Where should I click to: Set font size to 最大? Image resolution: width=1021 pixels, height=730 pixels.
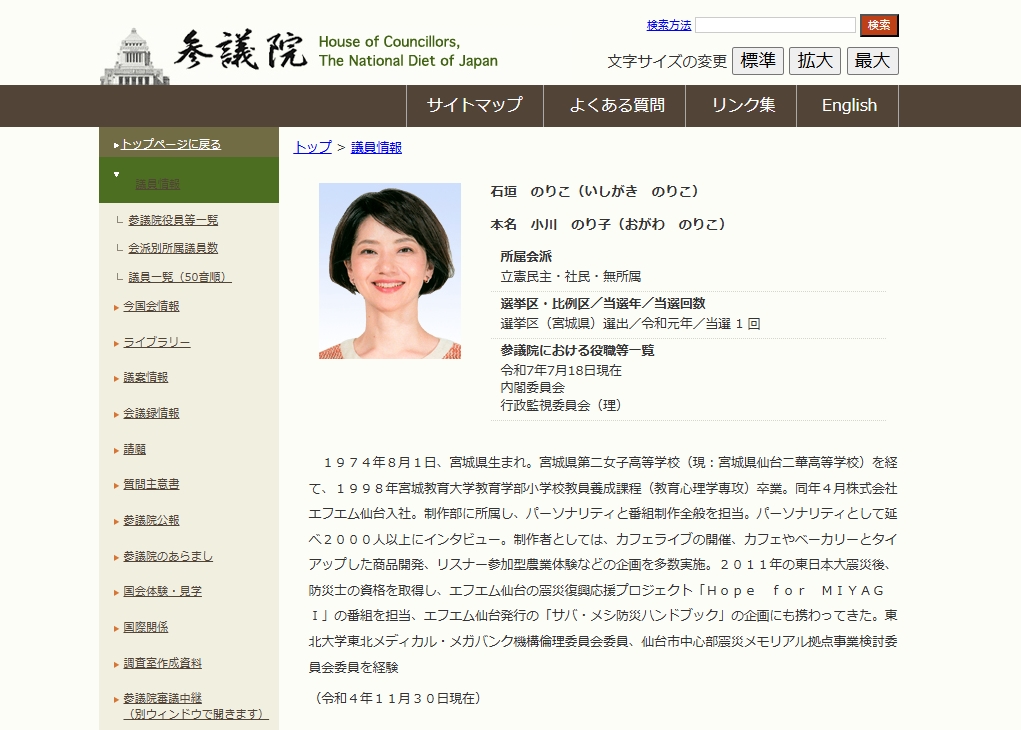tap(873, 61)
